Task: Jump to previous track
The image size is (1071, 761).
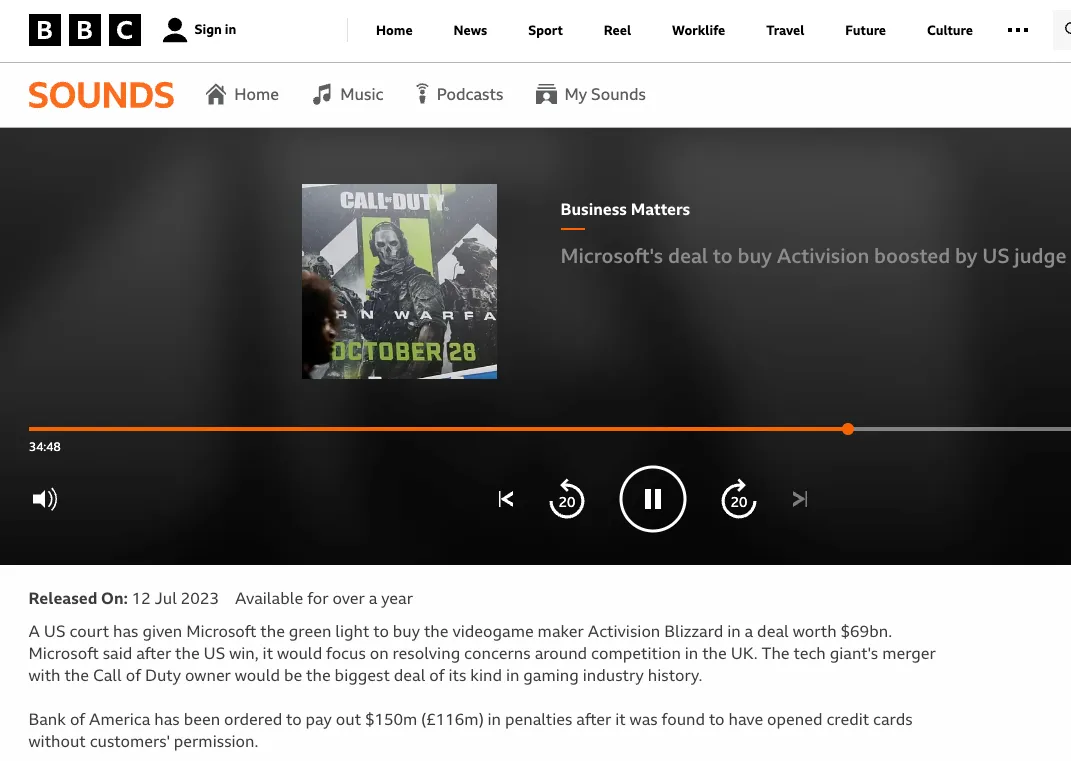Action: (x=506, y=499)
